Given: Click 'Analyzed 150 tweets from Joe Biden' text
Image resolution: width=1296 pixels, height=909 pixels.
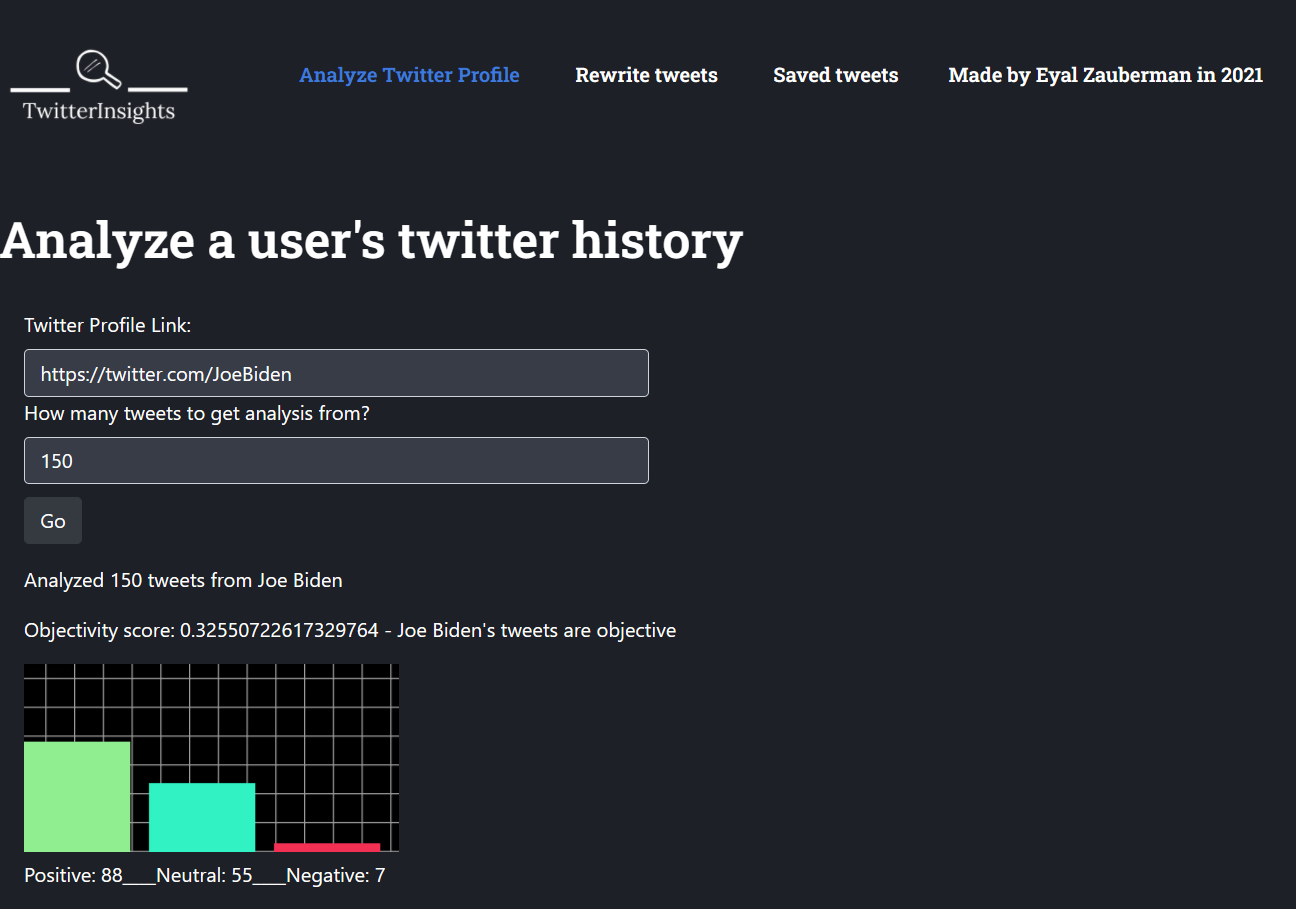Looking at the screenshot, I should [183, 580].
